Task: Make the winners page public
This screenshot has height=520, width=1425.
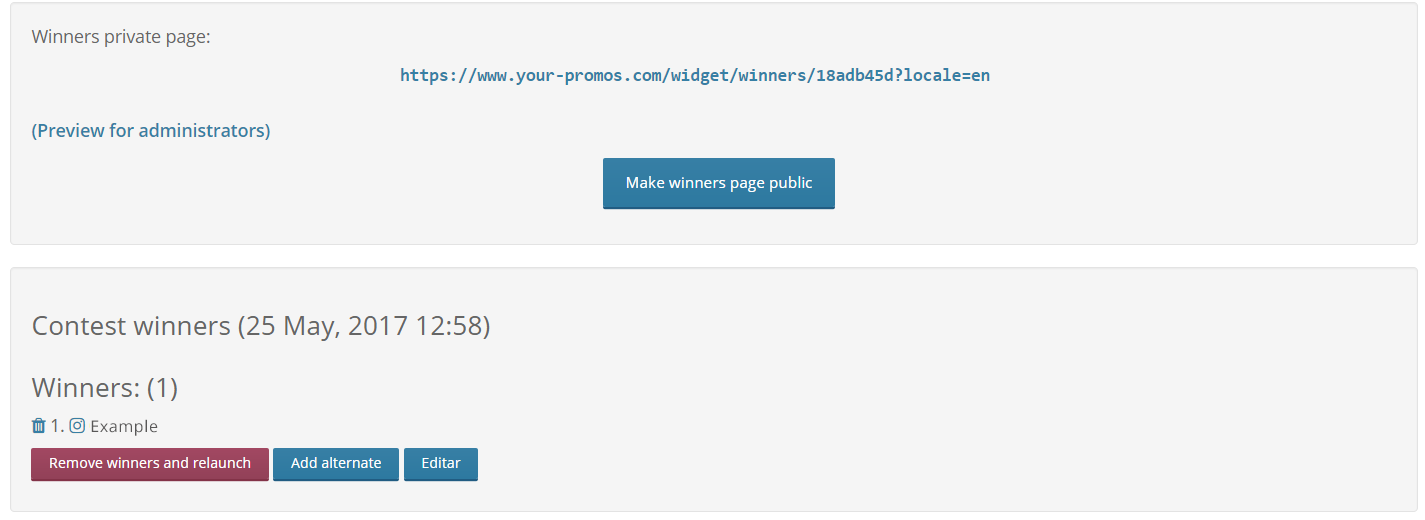Action: click(x=719, y=183)
